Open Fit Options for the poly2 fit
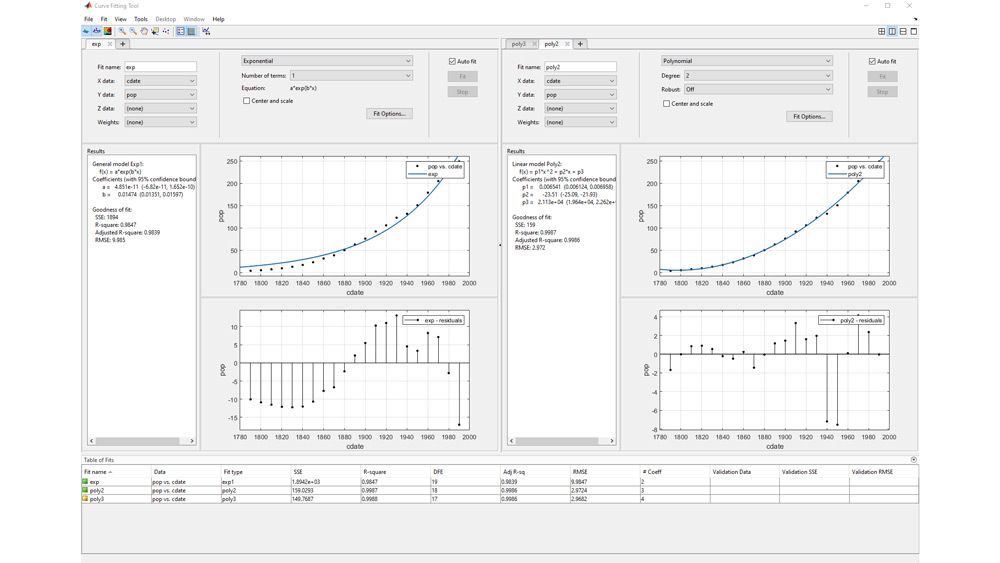The image size is (1000, 563). pos(809,116)
